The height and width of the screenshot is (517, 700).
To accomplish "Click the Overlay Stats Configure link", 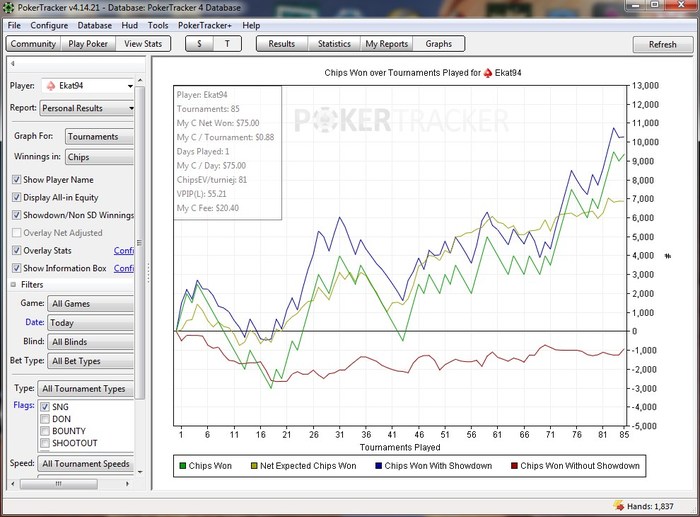I will coord(124,250).
